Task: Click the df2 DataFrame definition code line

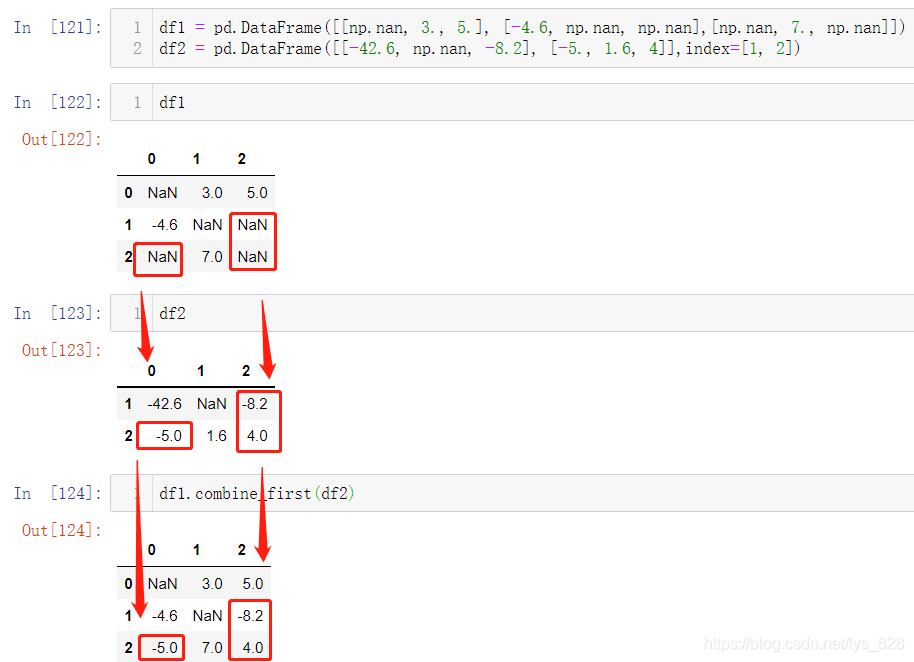Action: 479,48
